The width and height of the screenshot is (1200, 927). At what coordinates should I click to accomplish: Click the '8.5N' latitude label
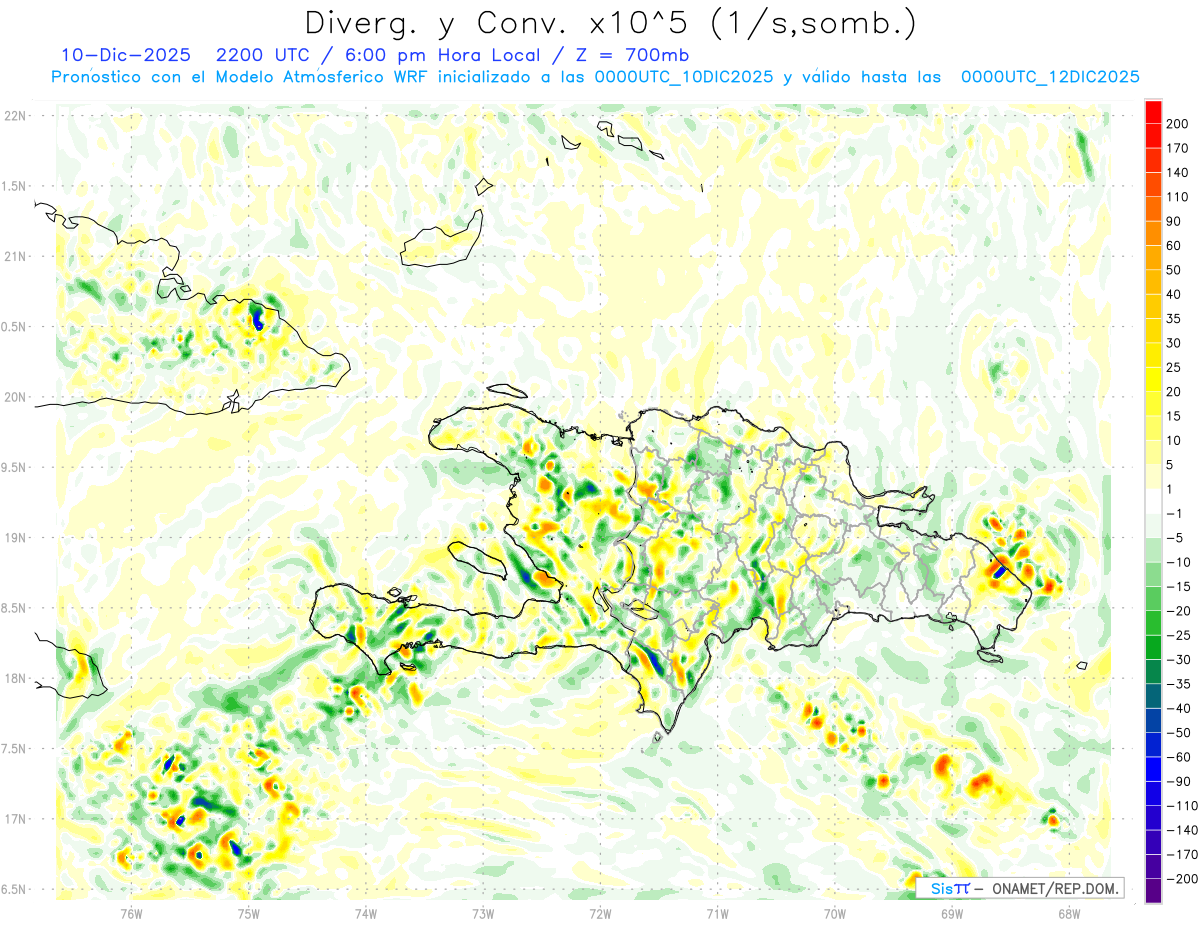click(14, 608)
